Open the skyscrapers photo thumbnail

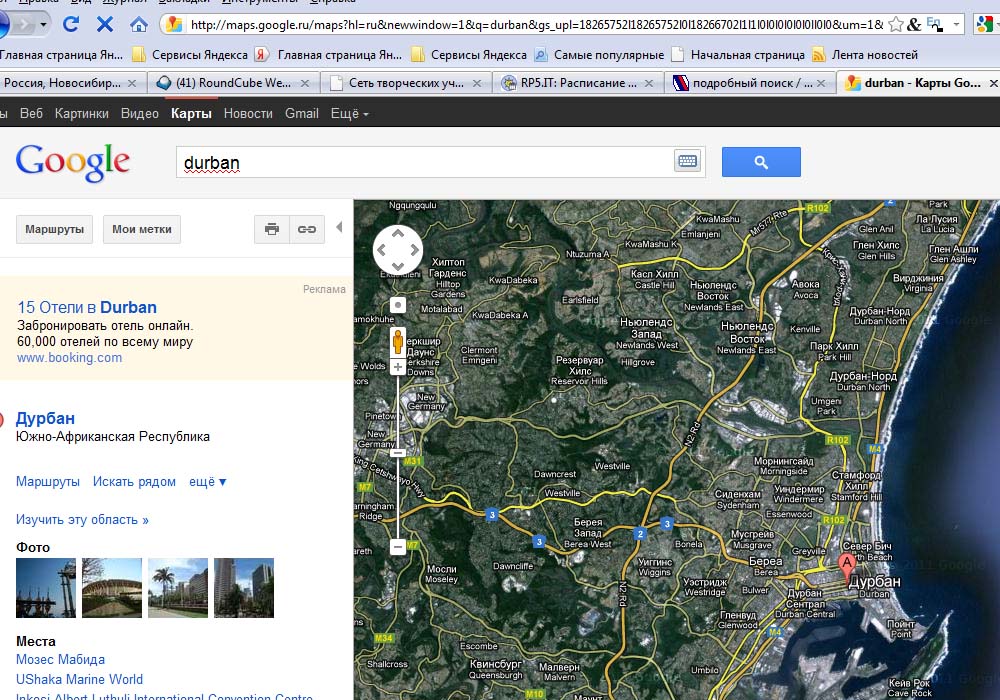(244, 588)
